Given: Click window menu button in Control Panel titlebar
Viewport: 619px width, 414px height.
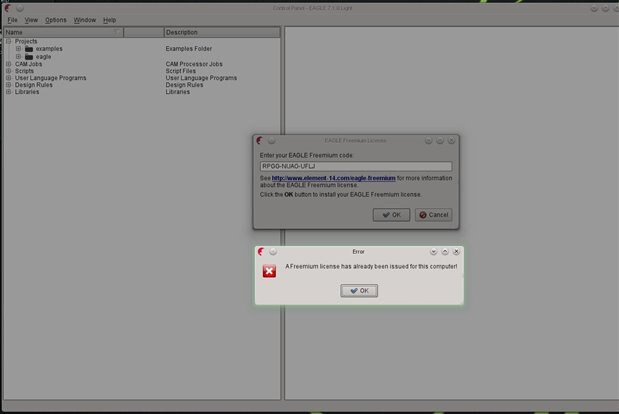Looking at the screenshot, I should click(20, 8).
